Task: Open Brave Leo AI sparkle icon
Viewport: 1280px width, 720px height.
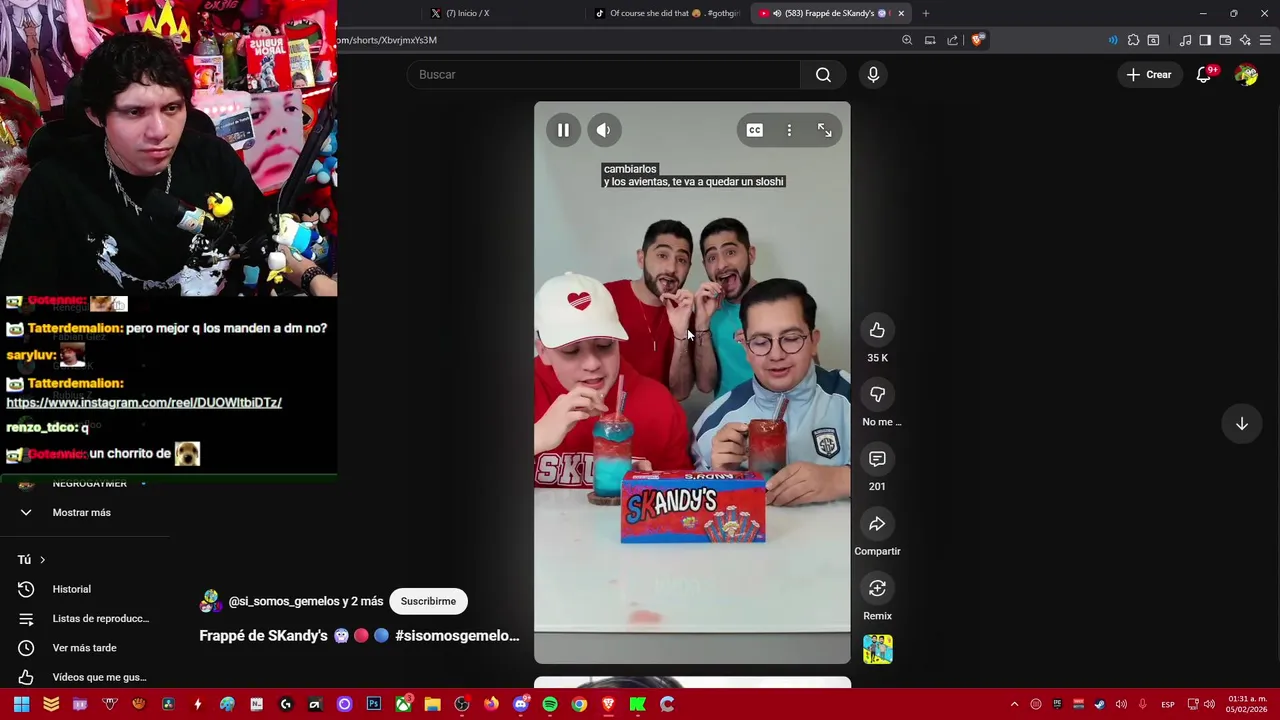Action: 1245,40
